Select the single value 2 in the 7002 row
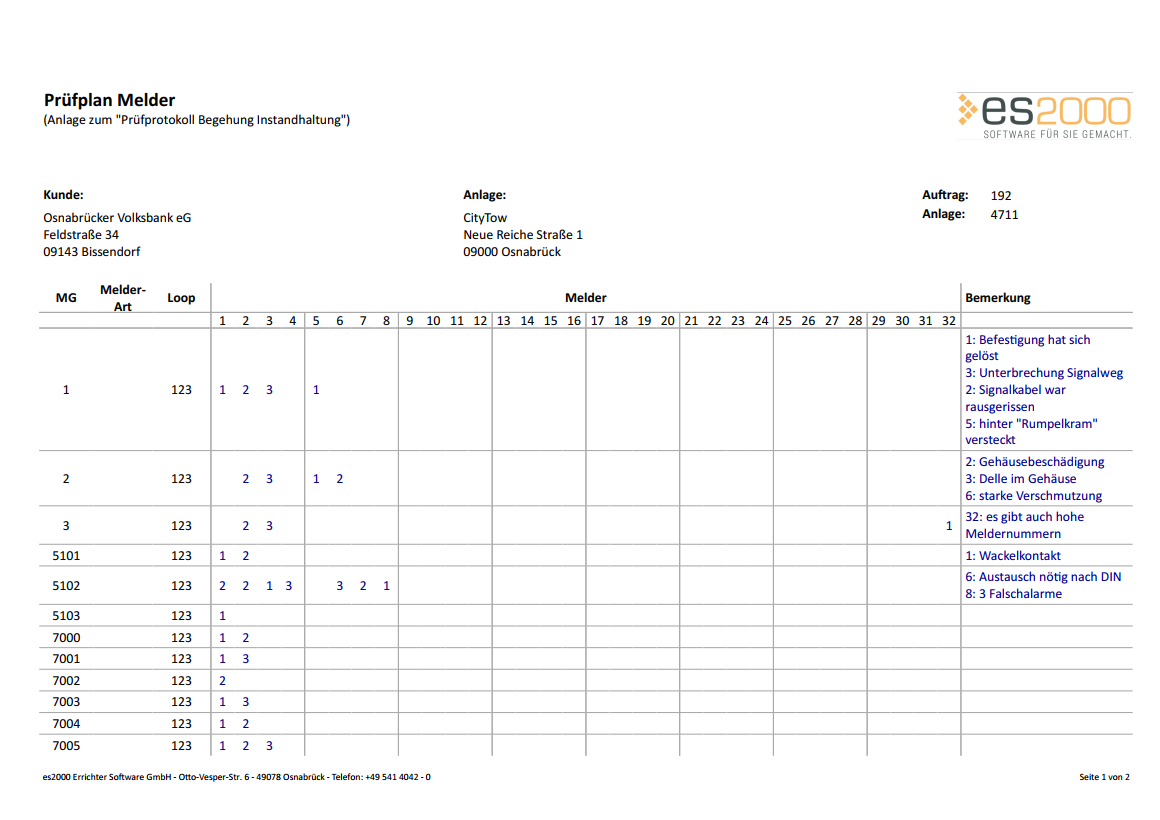1160x820 pixels. tap(222, 681)
